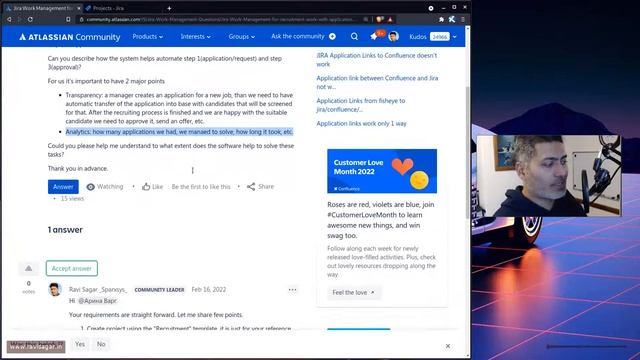Open the user profile avatar menu
Screen dimensions: 640x360
tap(393, 36)
